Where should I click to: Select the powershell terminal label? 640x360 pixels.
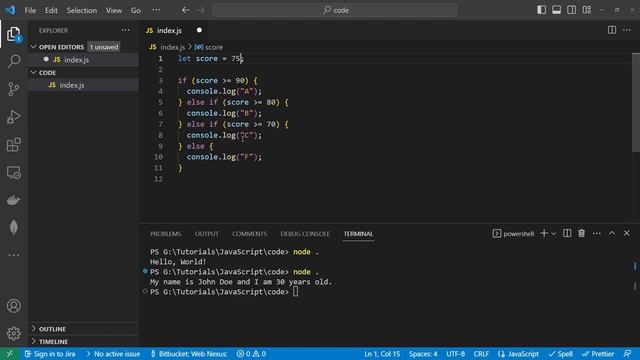(x=513, y=233)
